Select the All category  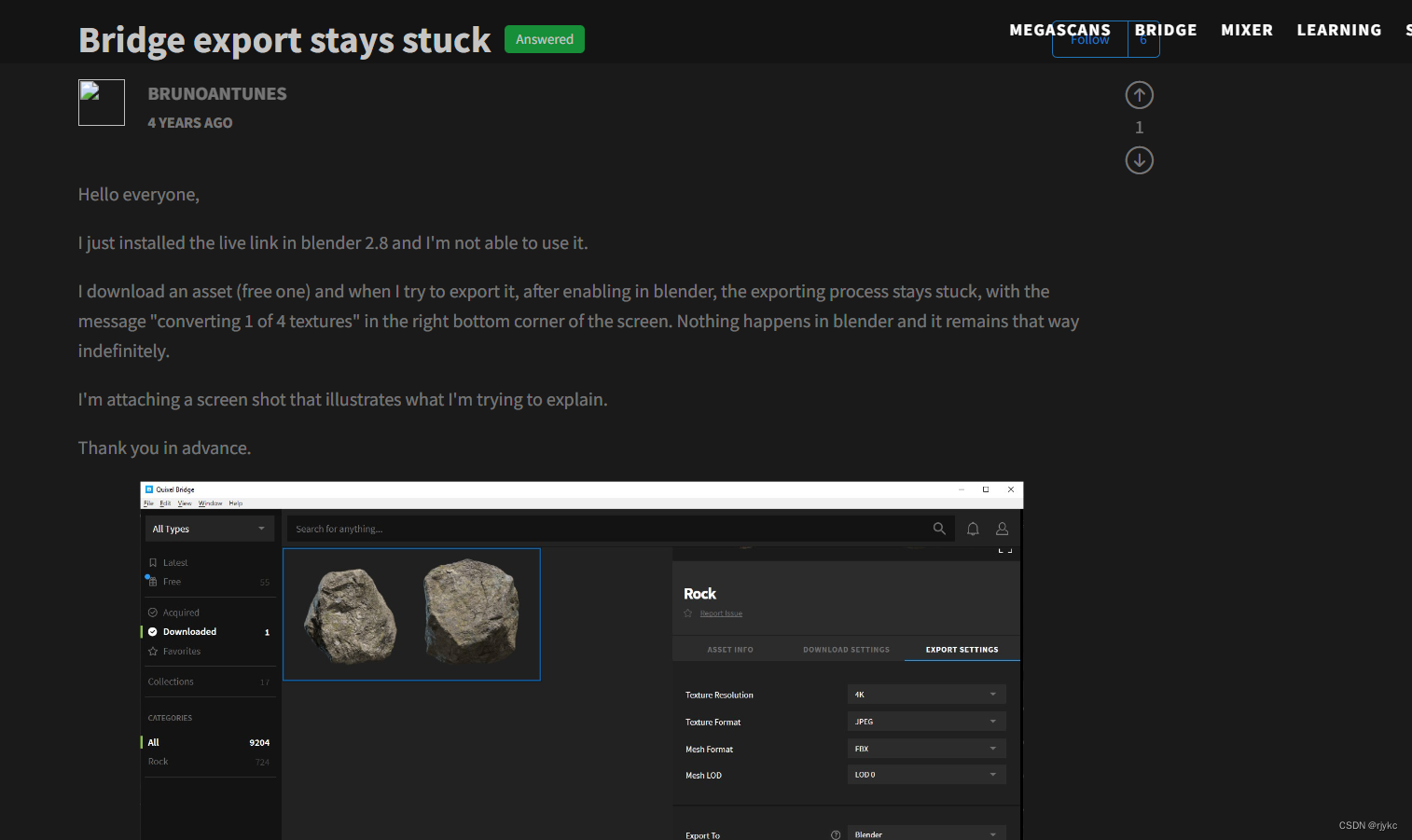coord(154,743)
